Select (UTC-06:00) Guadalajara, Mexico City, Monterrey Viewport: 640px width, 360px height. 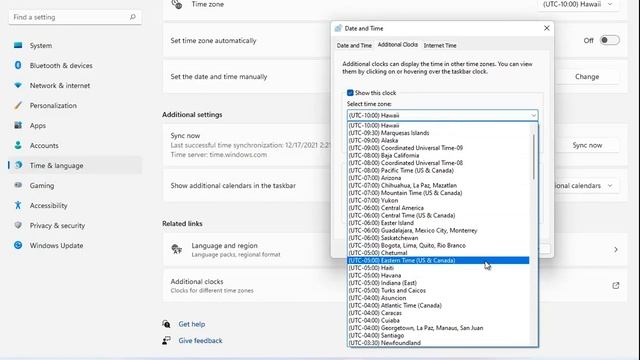438,231
